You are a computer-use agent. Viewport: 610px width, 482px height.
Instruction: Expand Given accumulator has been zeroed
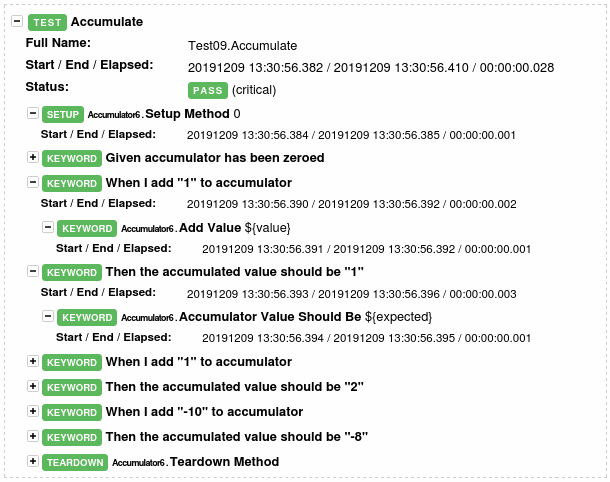pyautogui.click(x=33, y=157)
